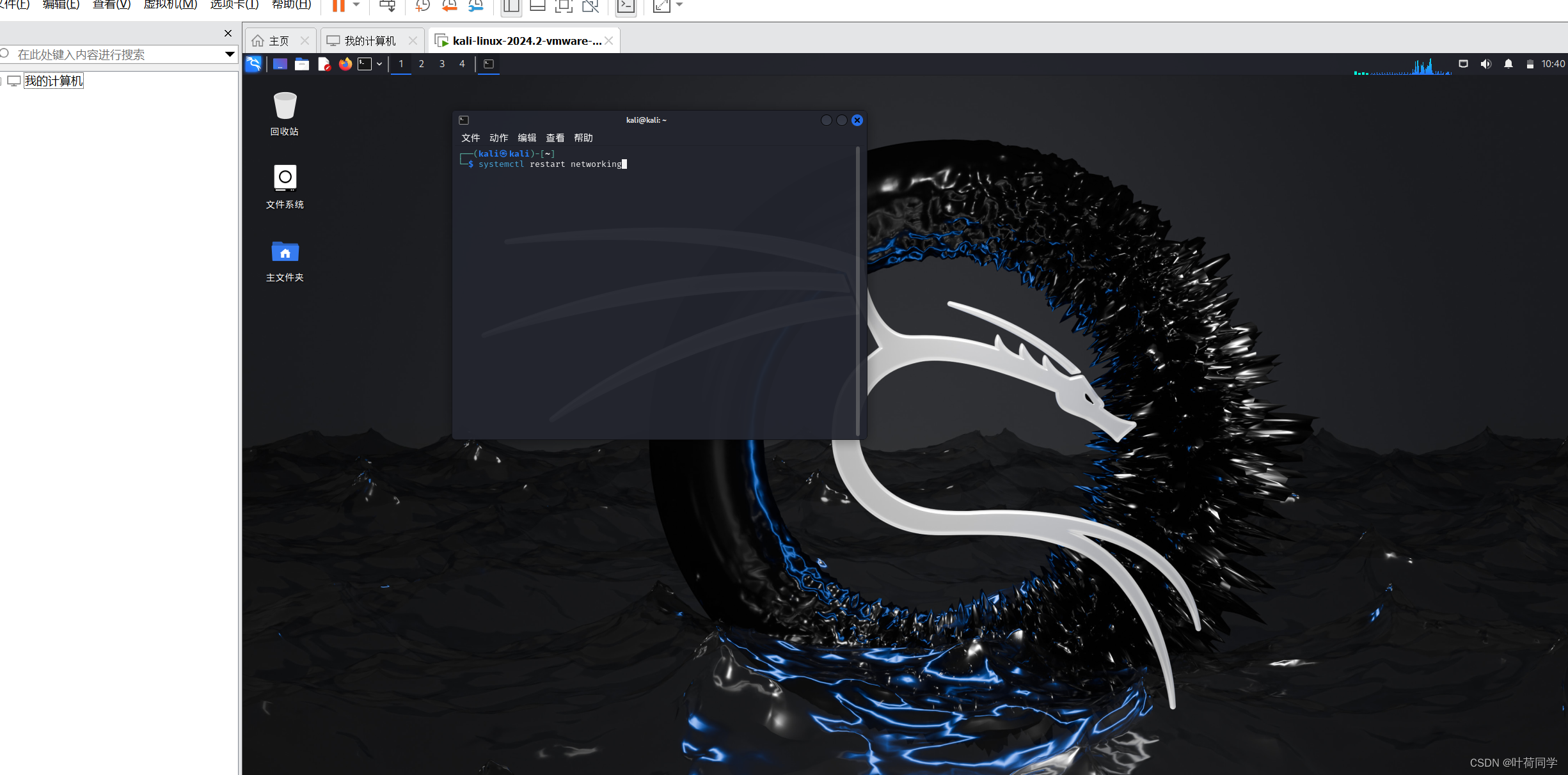
Task: Minimize the kali@kali terminal window
Action: pos(827,120)
